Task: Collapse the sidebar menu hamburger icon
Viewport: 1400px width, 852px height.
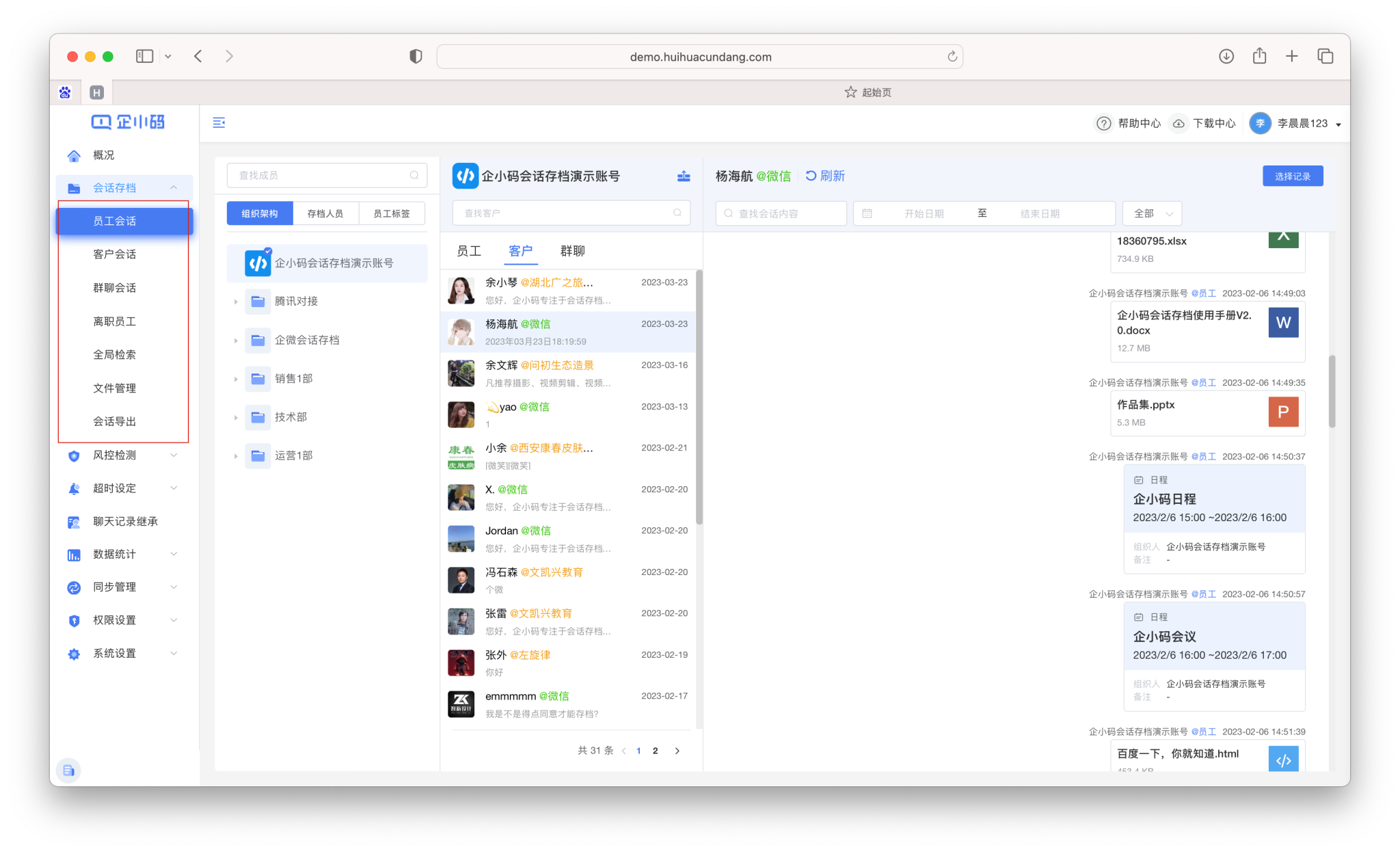Action: [219, 122]
